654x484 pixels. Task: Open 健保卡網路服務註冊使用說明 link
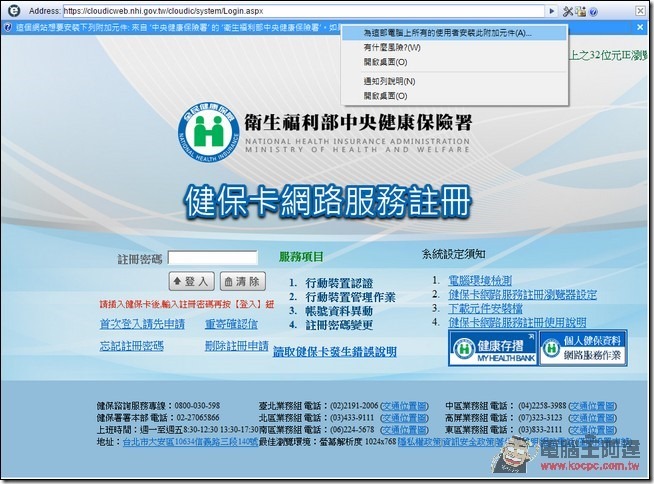click(x=517, y=322)
